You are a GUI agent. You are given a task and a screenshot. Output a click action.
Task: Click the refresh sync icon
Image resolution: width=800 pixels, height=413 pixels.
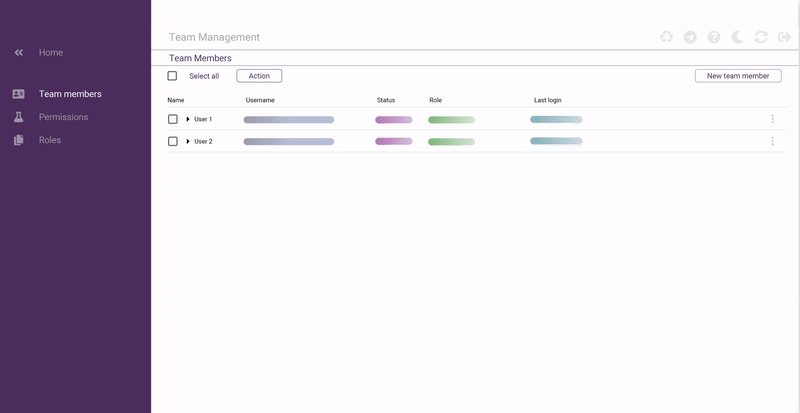(x=761, y=37)
